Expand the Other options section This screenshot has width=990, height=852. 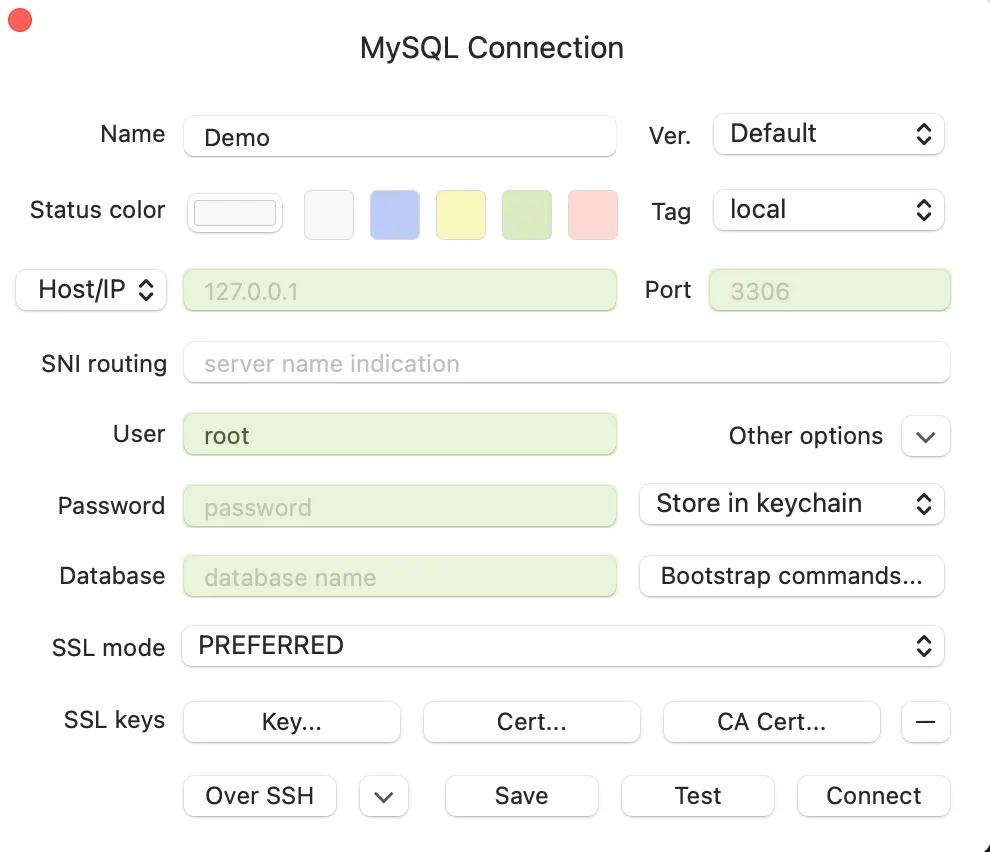coord(925,436)
